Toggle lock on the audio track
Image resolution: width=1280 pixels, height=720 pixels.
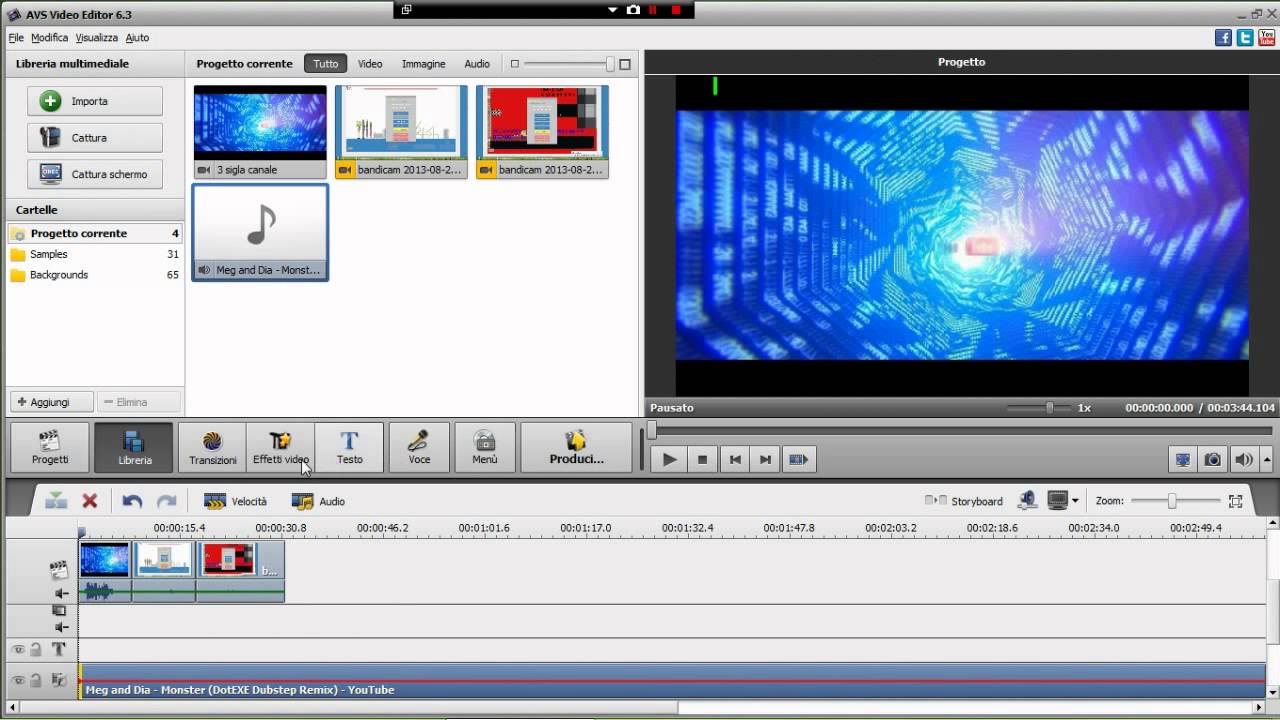click(36, 681)
